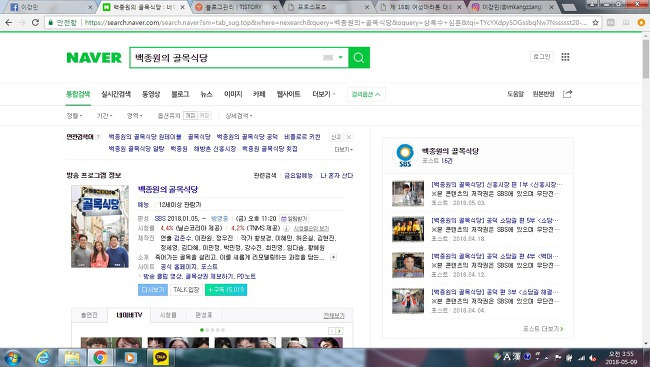Open Windows Start button
The image size is (650, 367).
(x=12, y=357)
